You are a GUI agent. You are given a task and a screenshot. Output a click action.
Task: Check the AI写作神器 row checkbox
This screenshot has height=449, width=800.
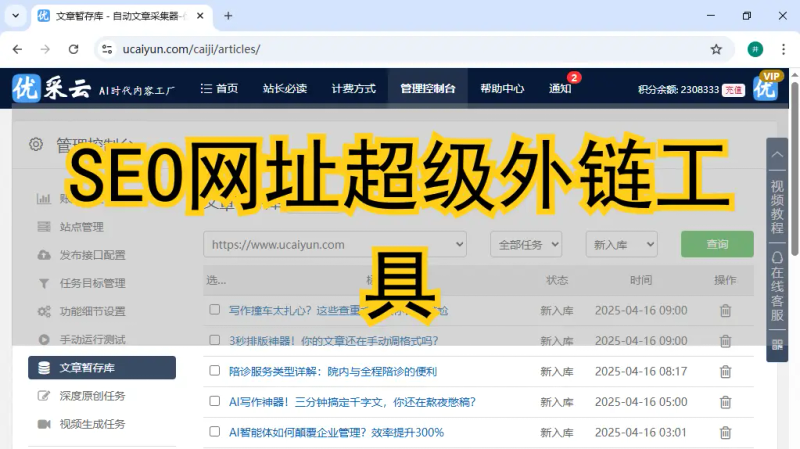pyautogui.click(x=214, y=402)
